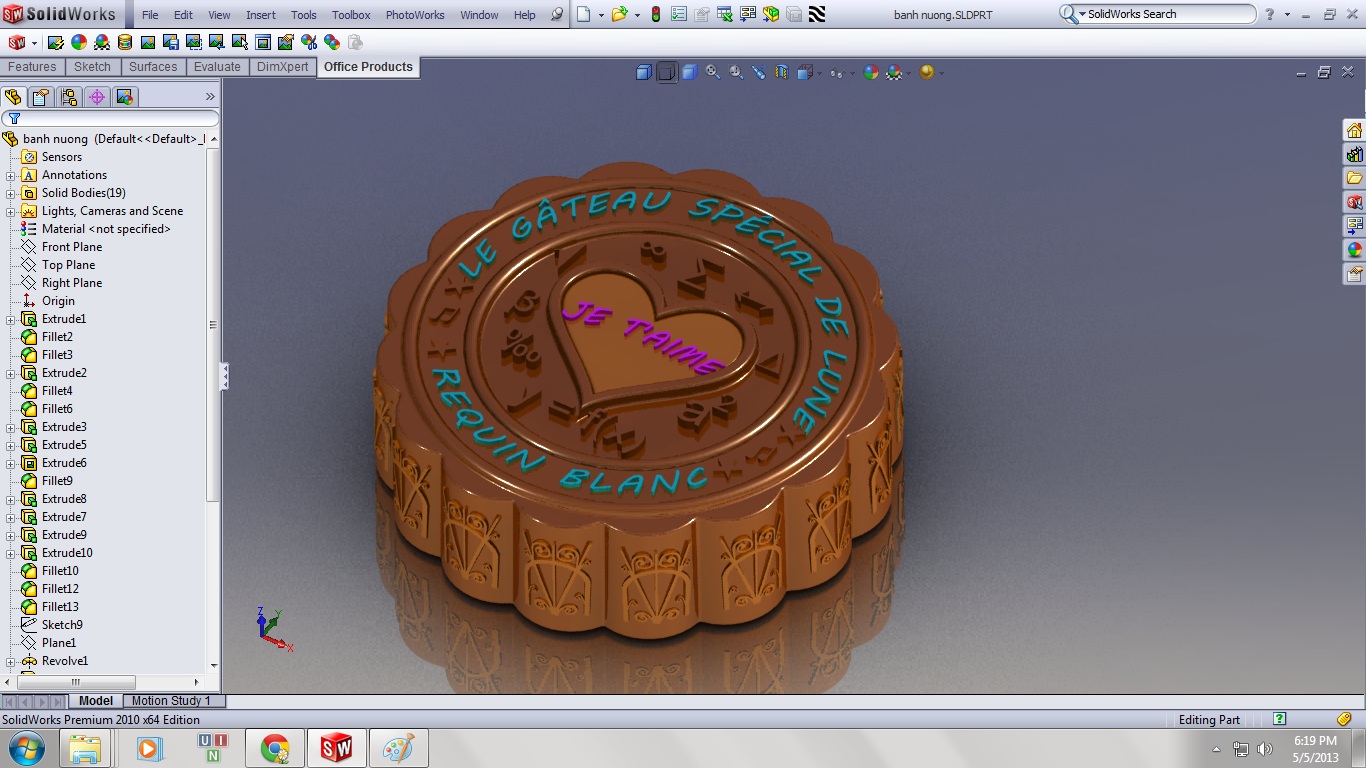Click the Edit Appearance ball in heads-up toolbar
The height and width of the screenshot is (768, 1366).
(x=871, y=72)
